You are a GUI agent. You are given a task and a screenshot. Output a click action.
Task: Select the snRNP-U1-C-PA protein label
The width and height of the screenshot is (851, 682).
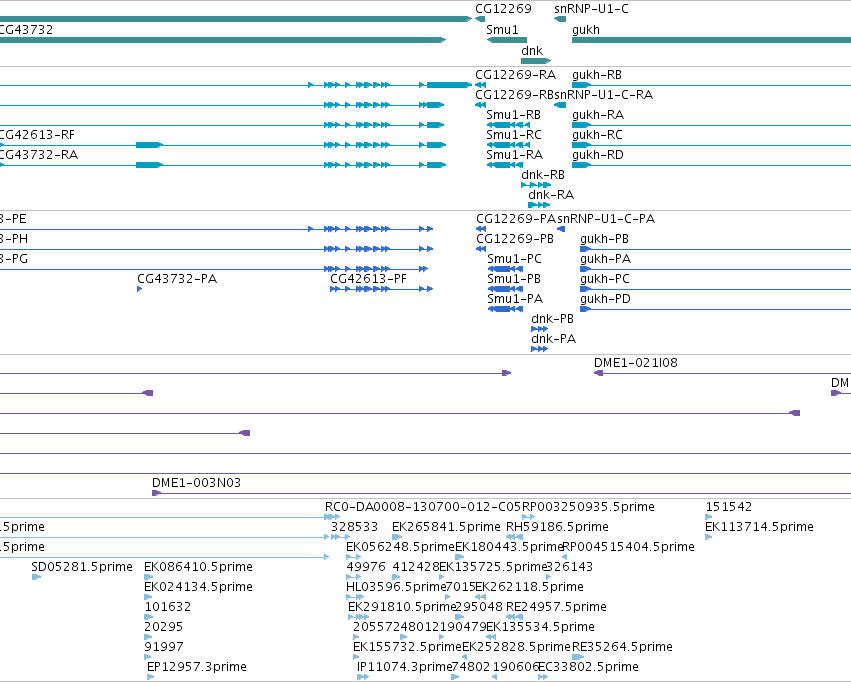(x=606, y=219)
